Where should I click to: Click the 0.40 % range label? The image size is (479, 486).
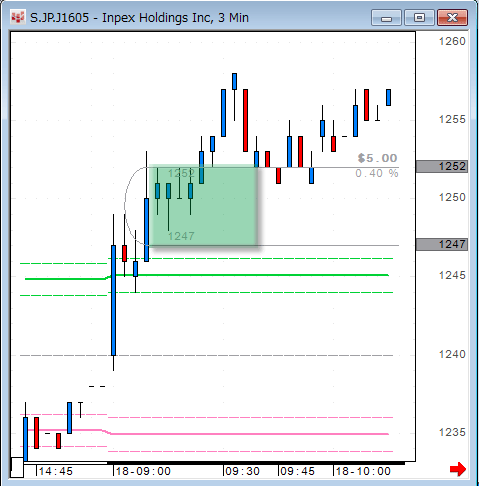[377, 173]
